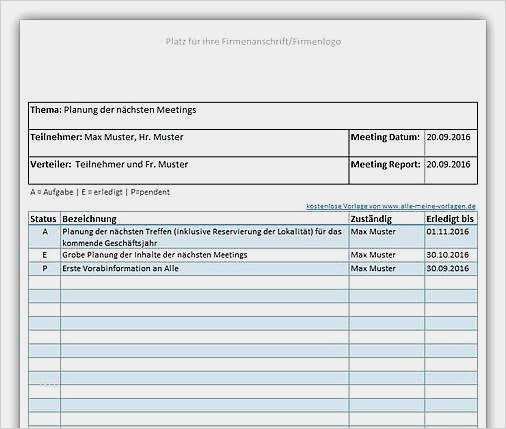Viewport: 506px width, 429px height.
Task: Select the due date 30.10.2016 cell
Action: click(451, 255)
